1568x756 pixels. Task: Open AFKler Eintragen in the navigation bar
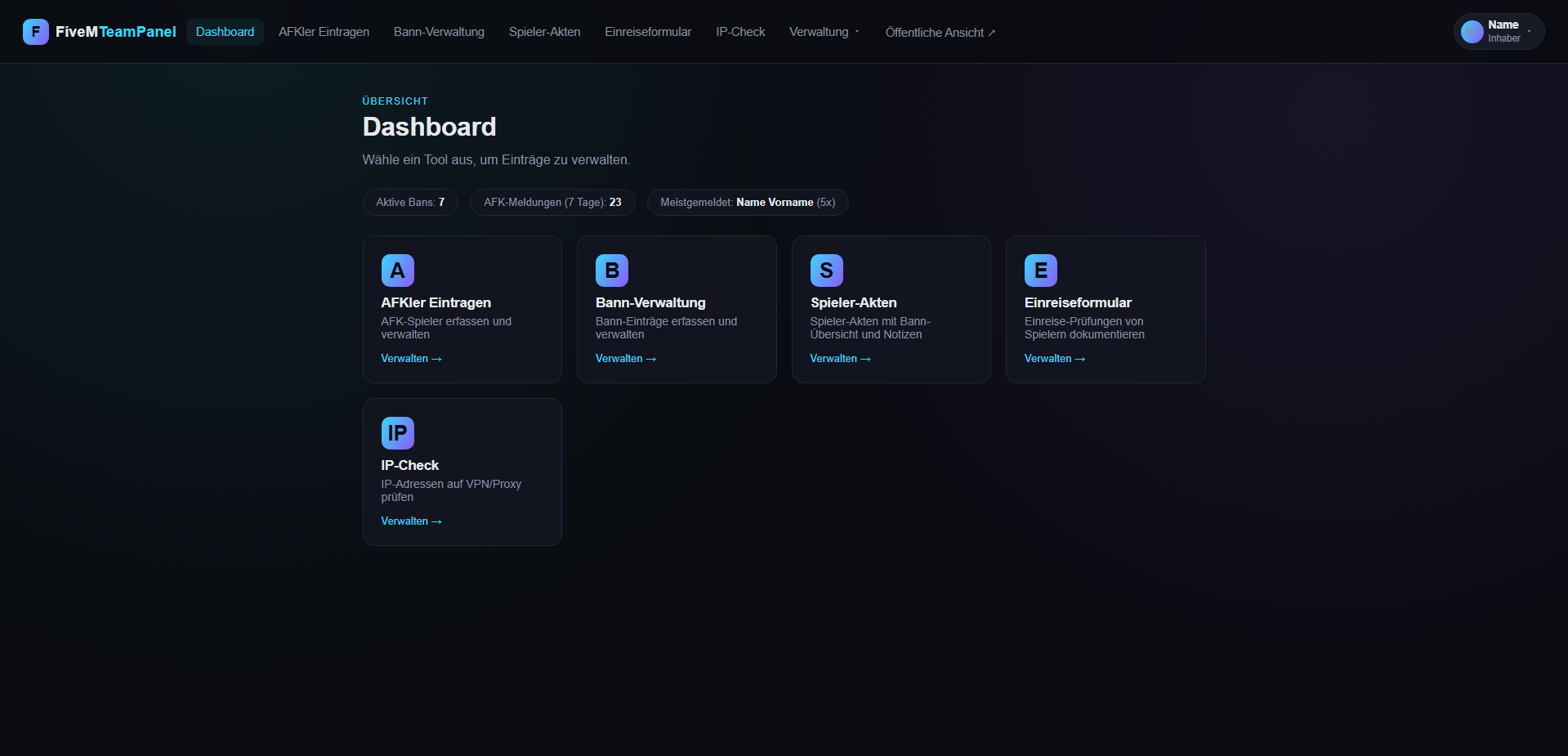(x=324, y=32)
